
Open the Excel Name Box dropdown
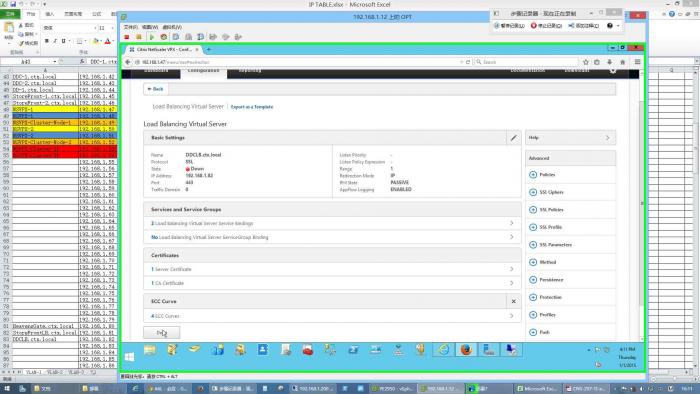[x=55, y=61]
